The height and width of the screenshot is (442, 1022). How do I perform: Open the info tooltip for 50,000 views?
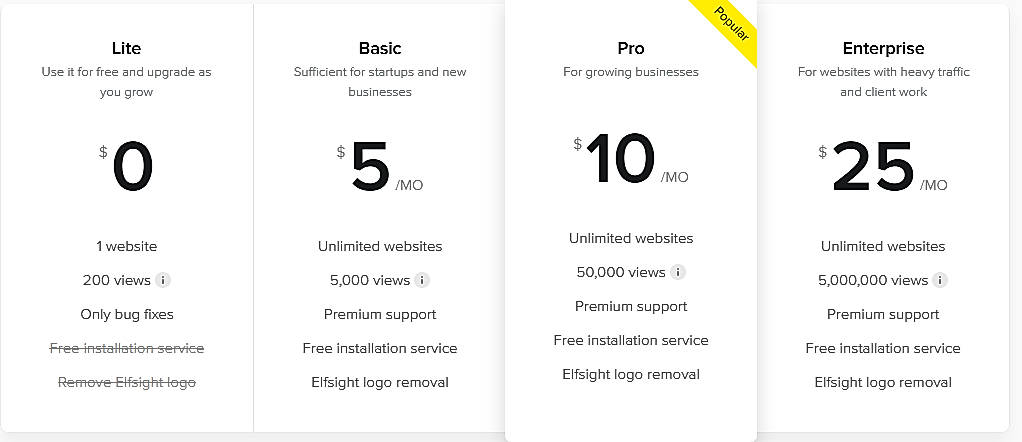(678, 272)
